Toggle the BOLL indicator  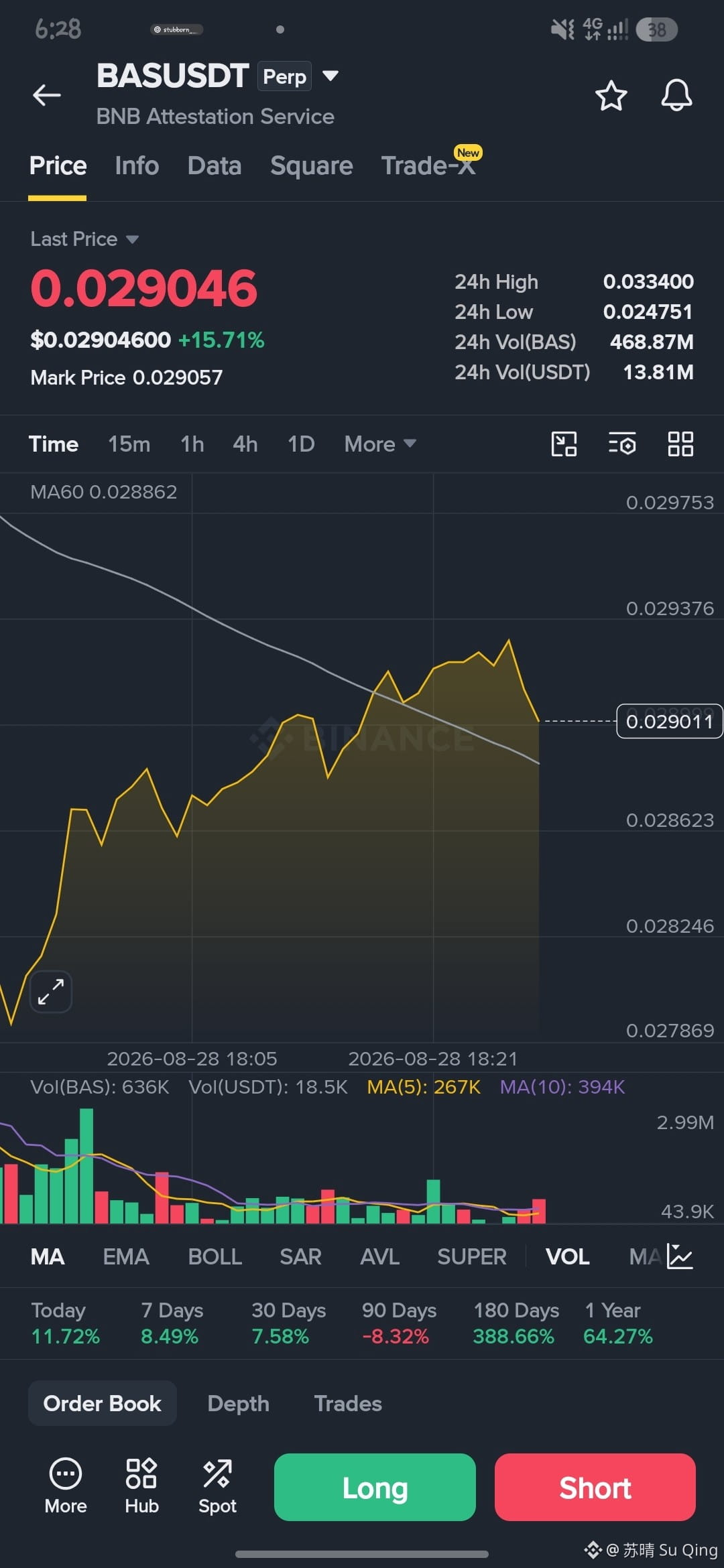click(215, 1256)
